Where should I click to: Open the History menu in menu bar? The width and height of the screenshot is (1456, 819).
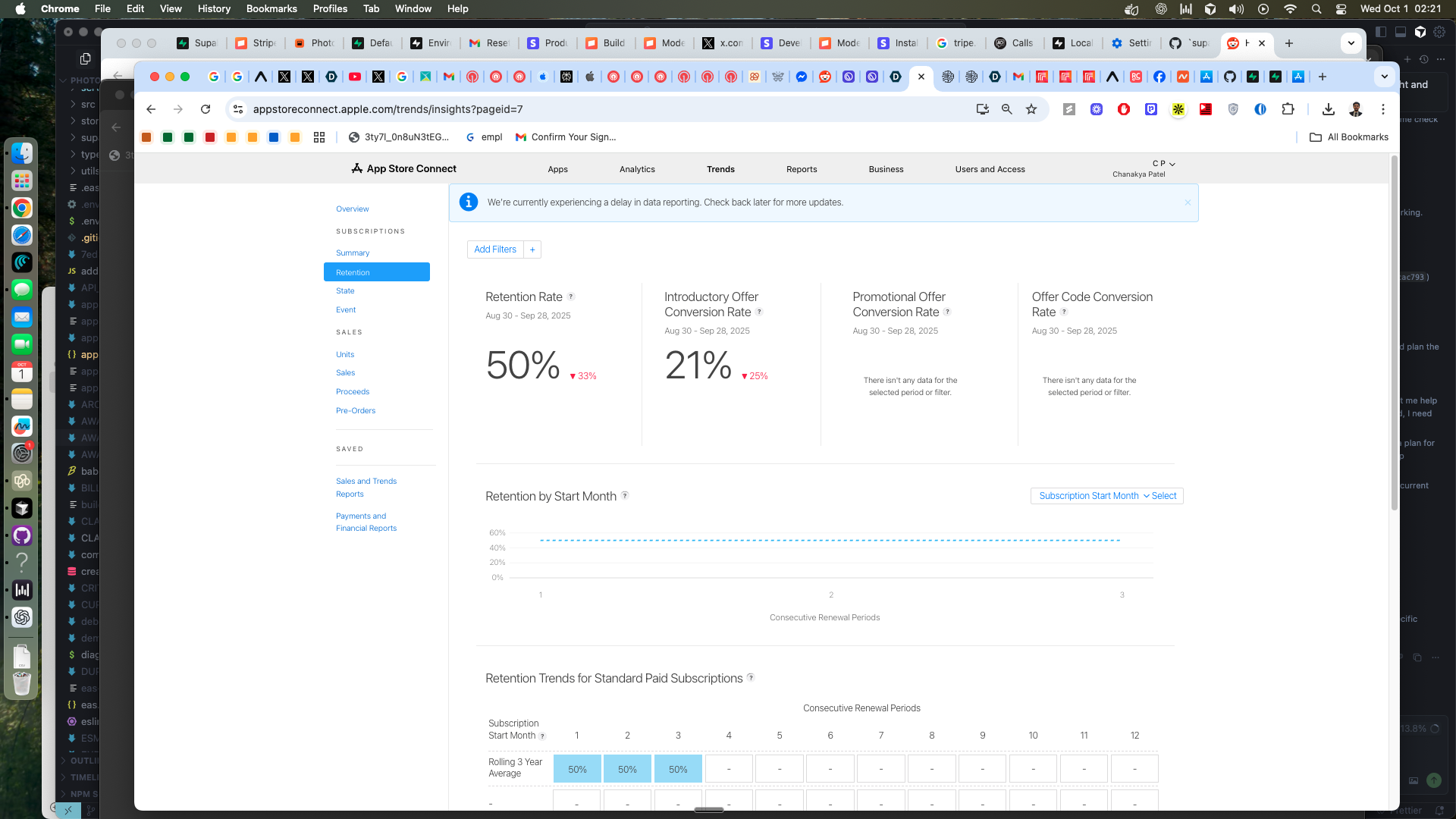[214, 8]
